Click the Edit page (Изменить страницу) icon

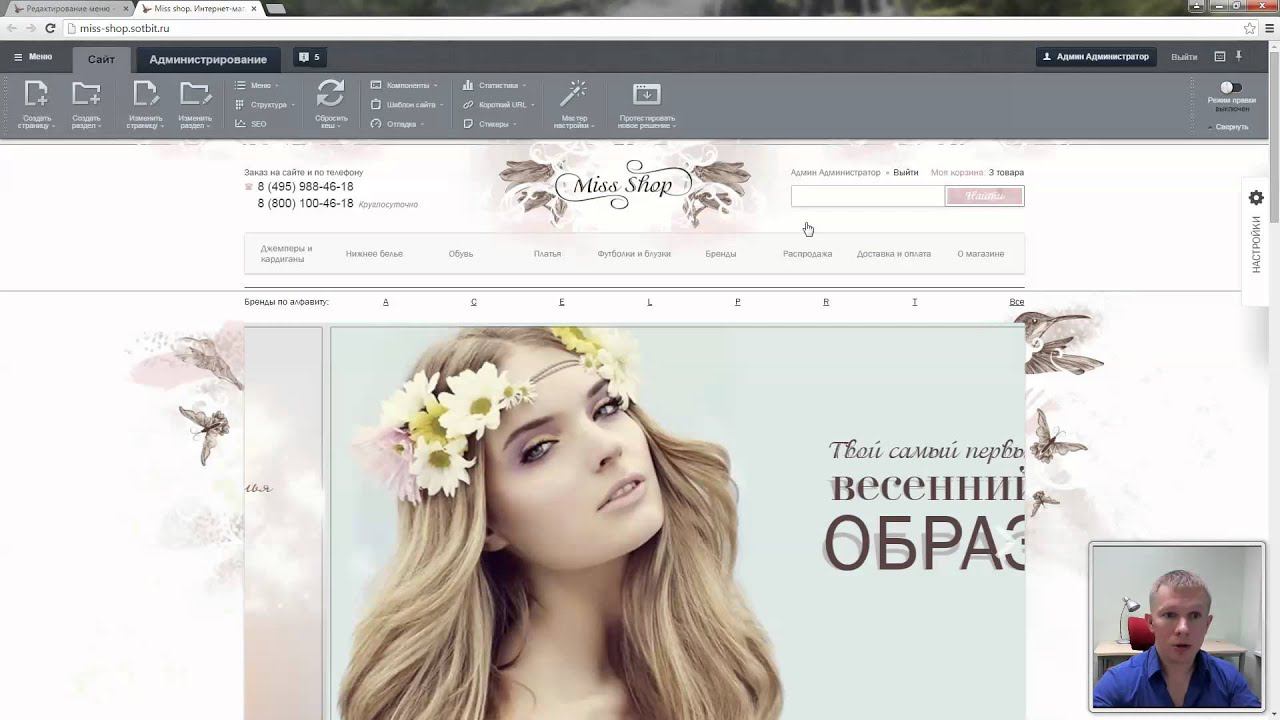pos(145,94)
